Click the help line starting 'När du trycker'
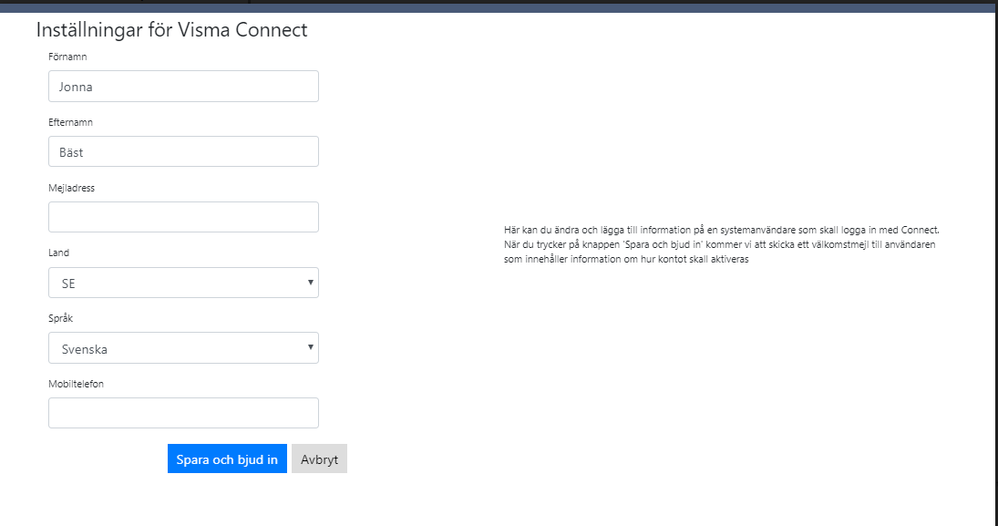Viewport: 998px width, 526px height. click(x=719, y=244)
